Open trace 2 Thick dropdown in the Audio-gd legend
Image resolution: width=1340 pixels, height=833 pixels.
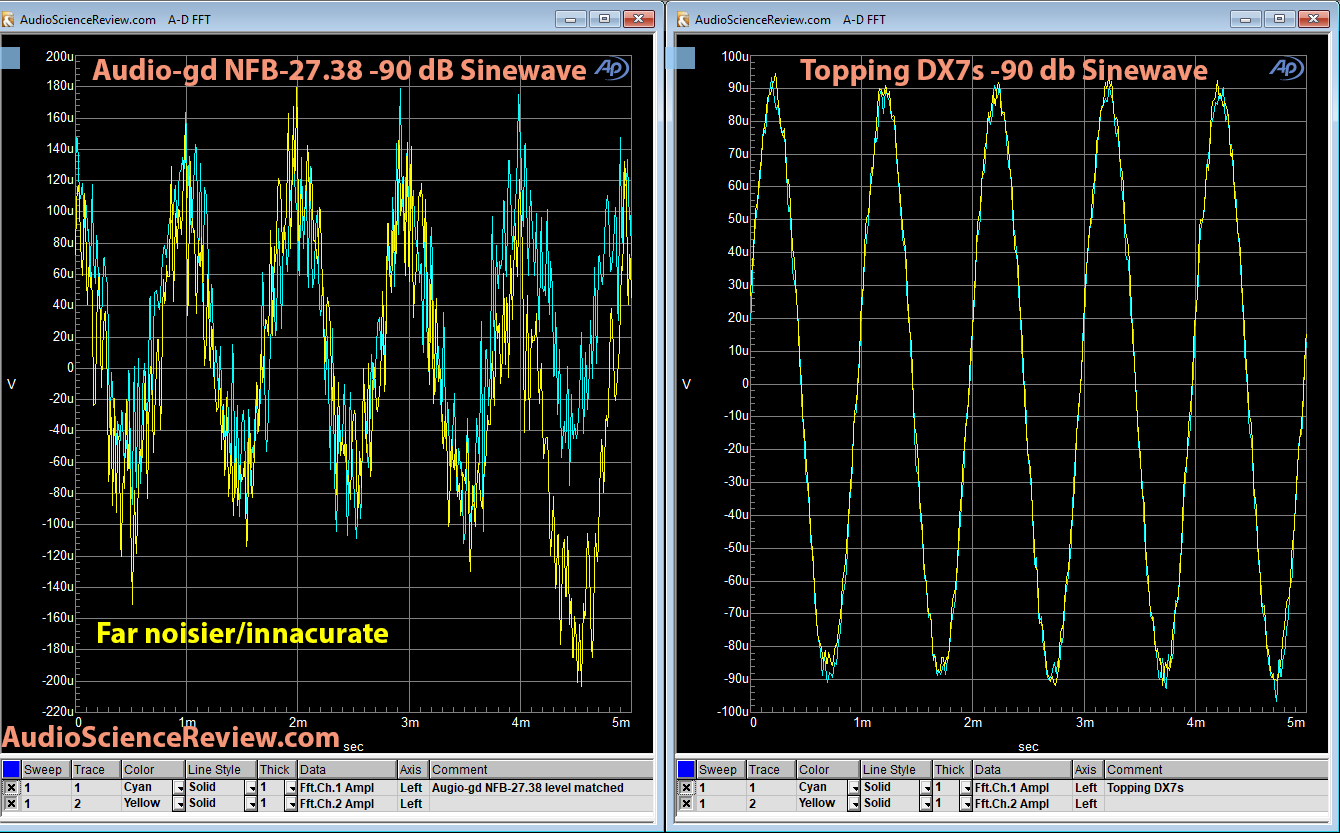(291, 804)
